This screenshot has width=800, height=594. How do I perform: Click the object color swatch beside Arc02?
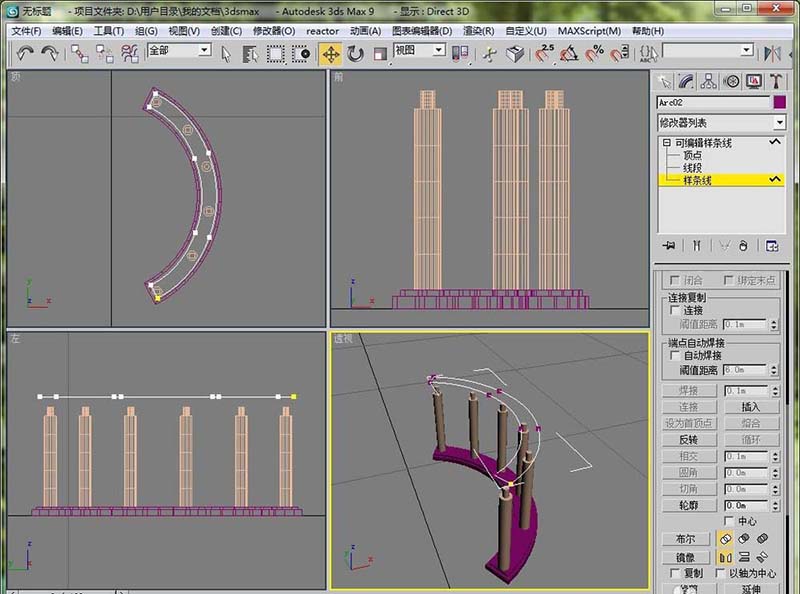(780, 102)
